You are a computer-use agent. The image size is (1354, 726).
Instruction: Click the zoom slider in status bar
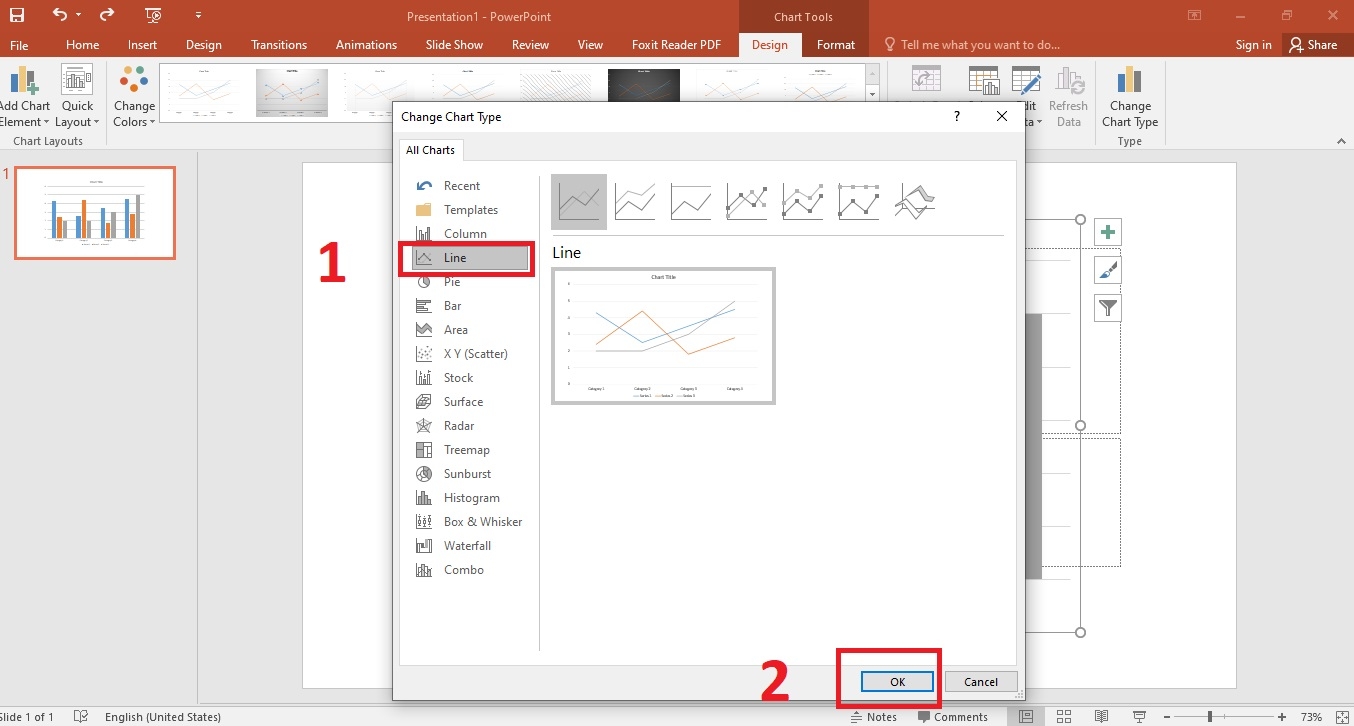(1210, 717)
